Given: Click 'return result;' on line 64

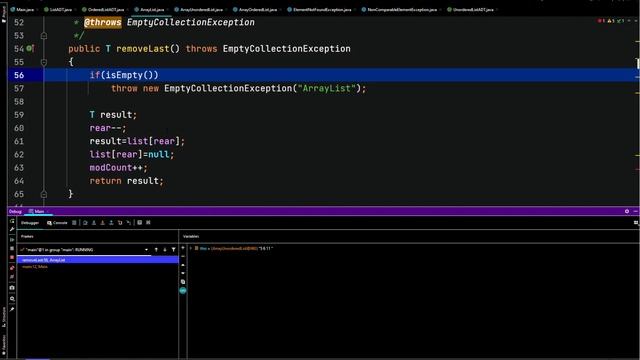Looking at the screenshot, I should pyautogui.click(x=127, y=181).
